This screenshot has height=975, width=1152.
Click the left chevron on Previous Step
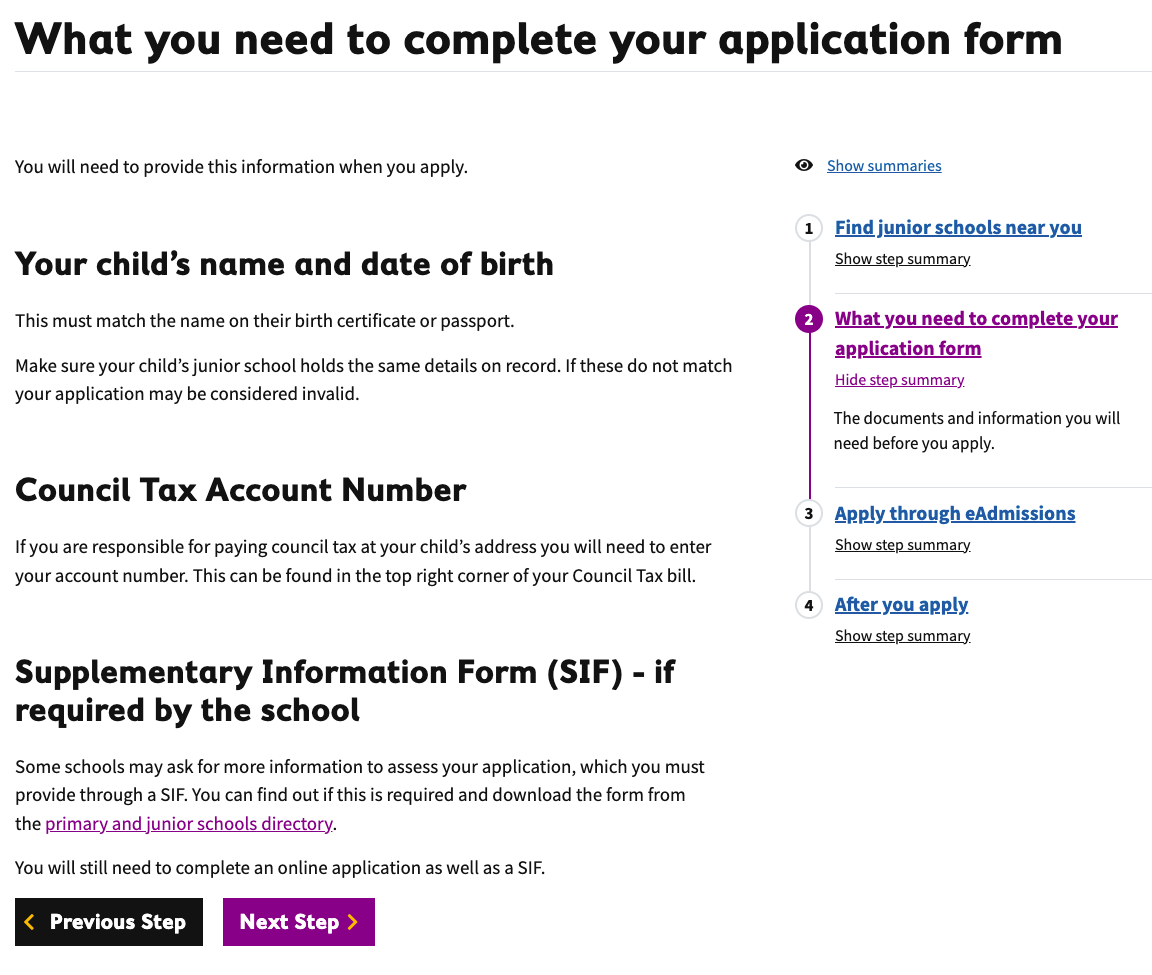(x=31, y=921)
